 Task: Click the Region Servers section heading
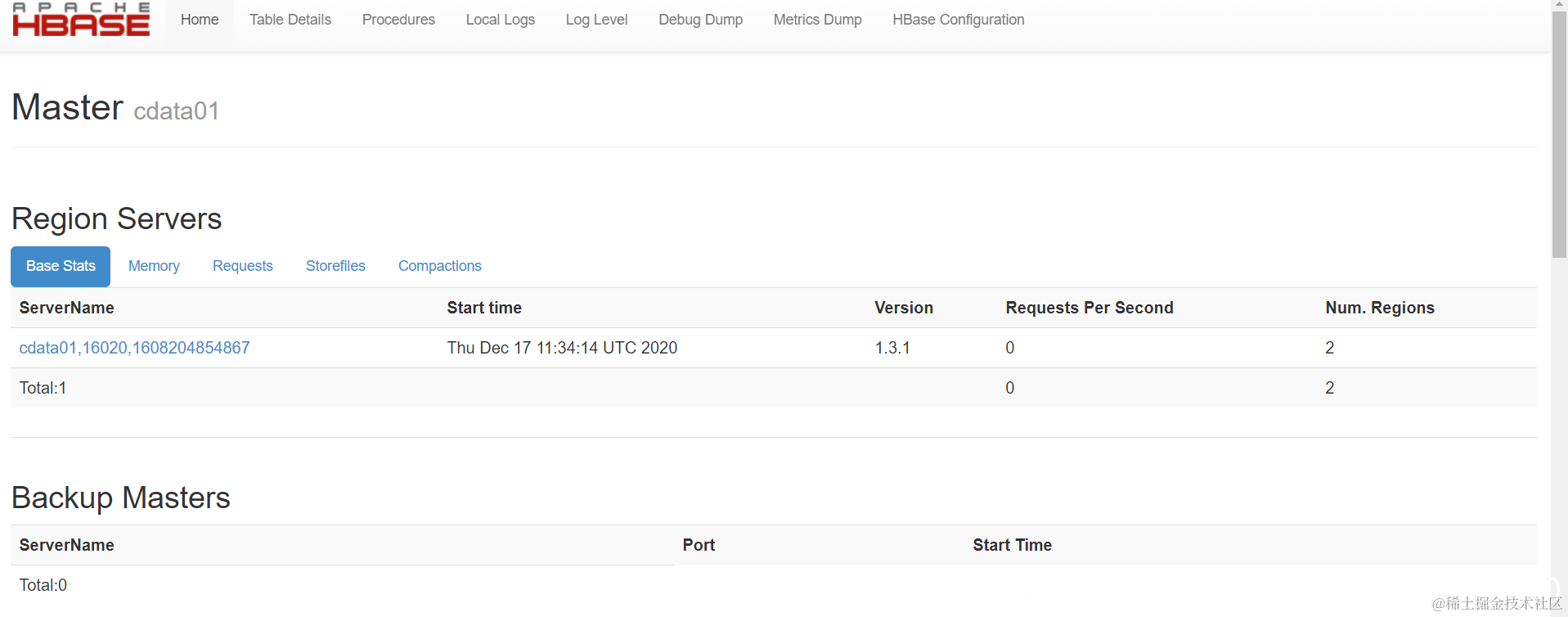[x=117, y=218]
